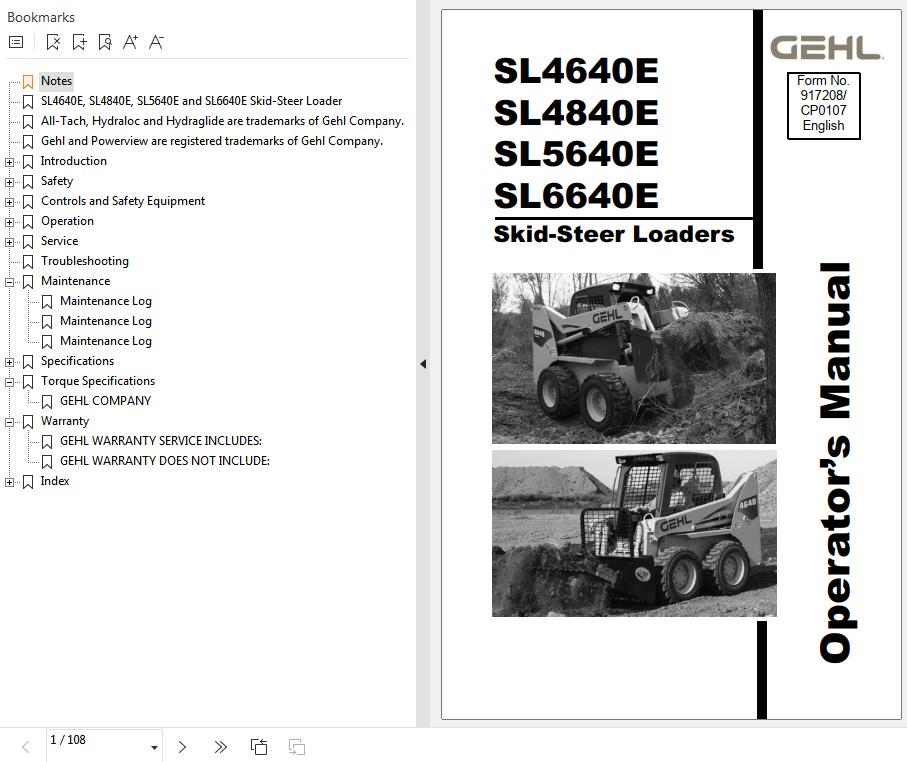This screenshot has height=762, width=907.
Task: Expand the Introduction bookmark
Action: (x=9, y=163)
